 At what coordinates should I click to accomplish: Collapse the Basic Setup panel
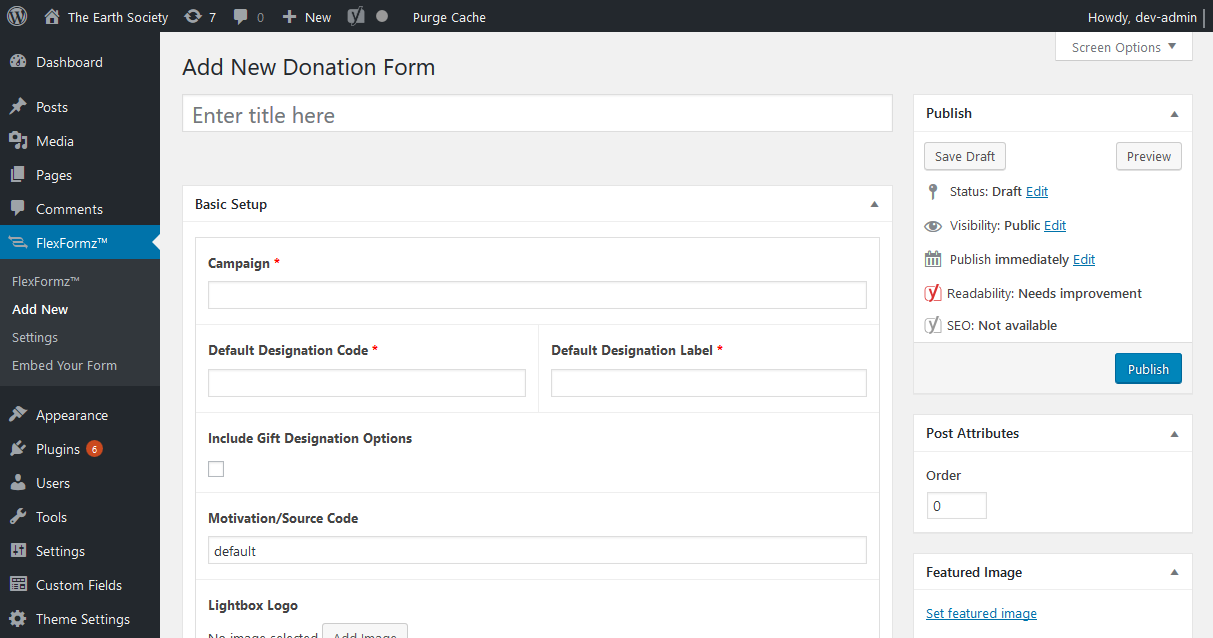(874, 203)
